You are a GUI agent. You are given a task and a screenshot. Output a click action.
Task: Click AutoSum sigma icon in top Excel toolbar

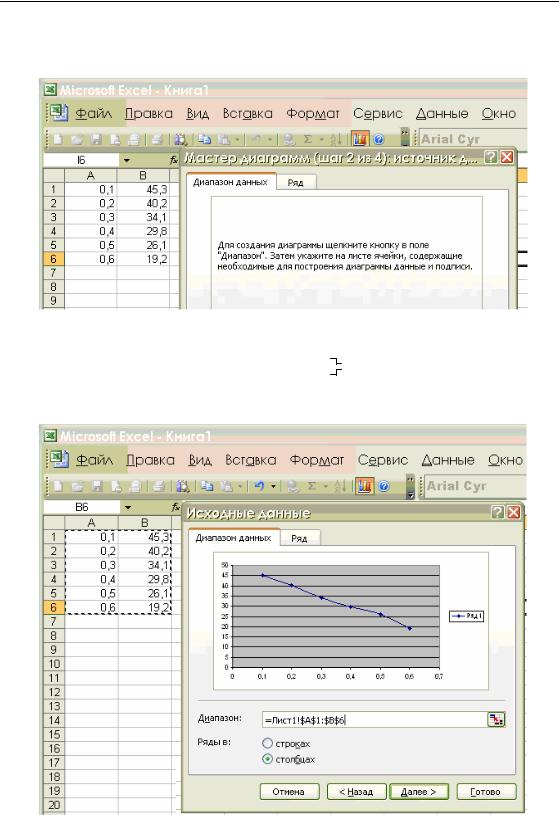(x=307, y=139)
